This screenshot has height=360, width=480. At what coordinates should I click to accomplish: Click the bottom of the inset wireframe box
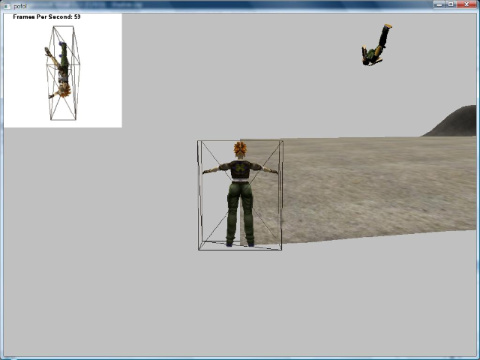point(63,117)
